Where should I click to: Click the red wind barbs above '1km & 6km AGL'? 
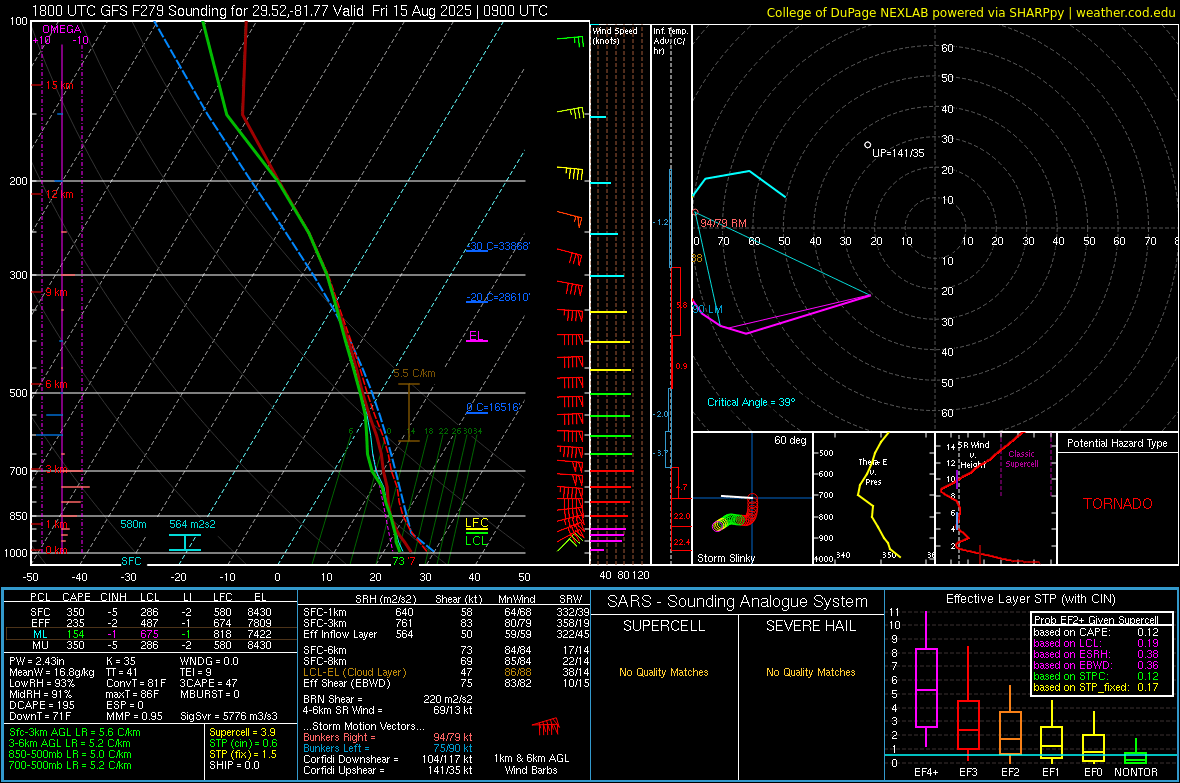[x=546, y=727]
